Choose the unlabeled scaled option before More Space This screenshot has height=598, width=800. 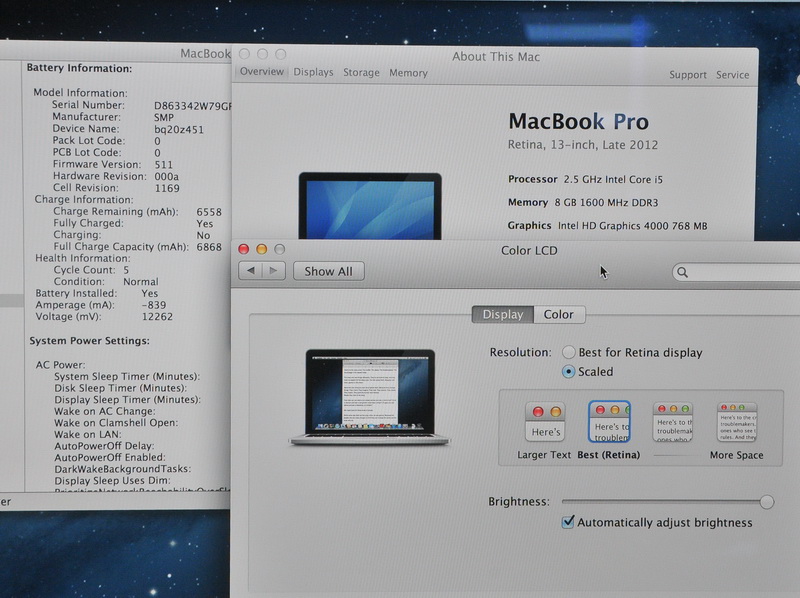[x=673, y=422]
